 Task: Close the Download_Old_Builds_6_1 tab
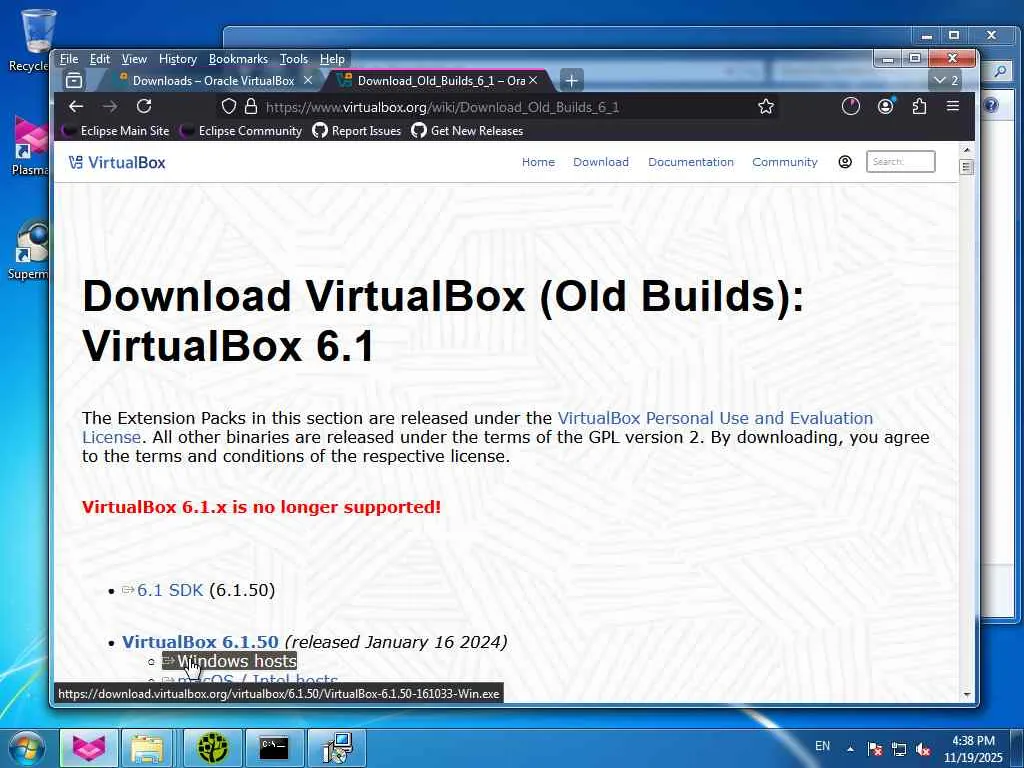534,80
